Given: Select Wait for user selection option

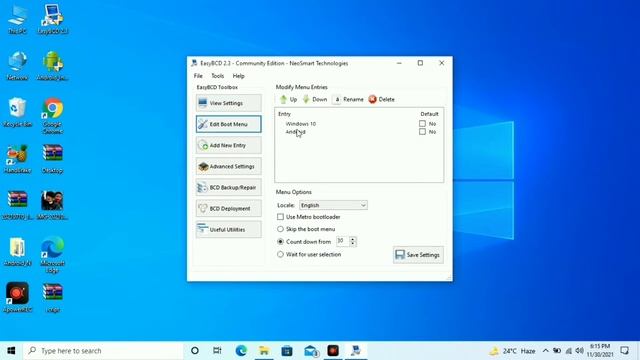Looking at the screenshot, I should (x=280, y=254).
